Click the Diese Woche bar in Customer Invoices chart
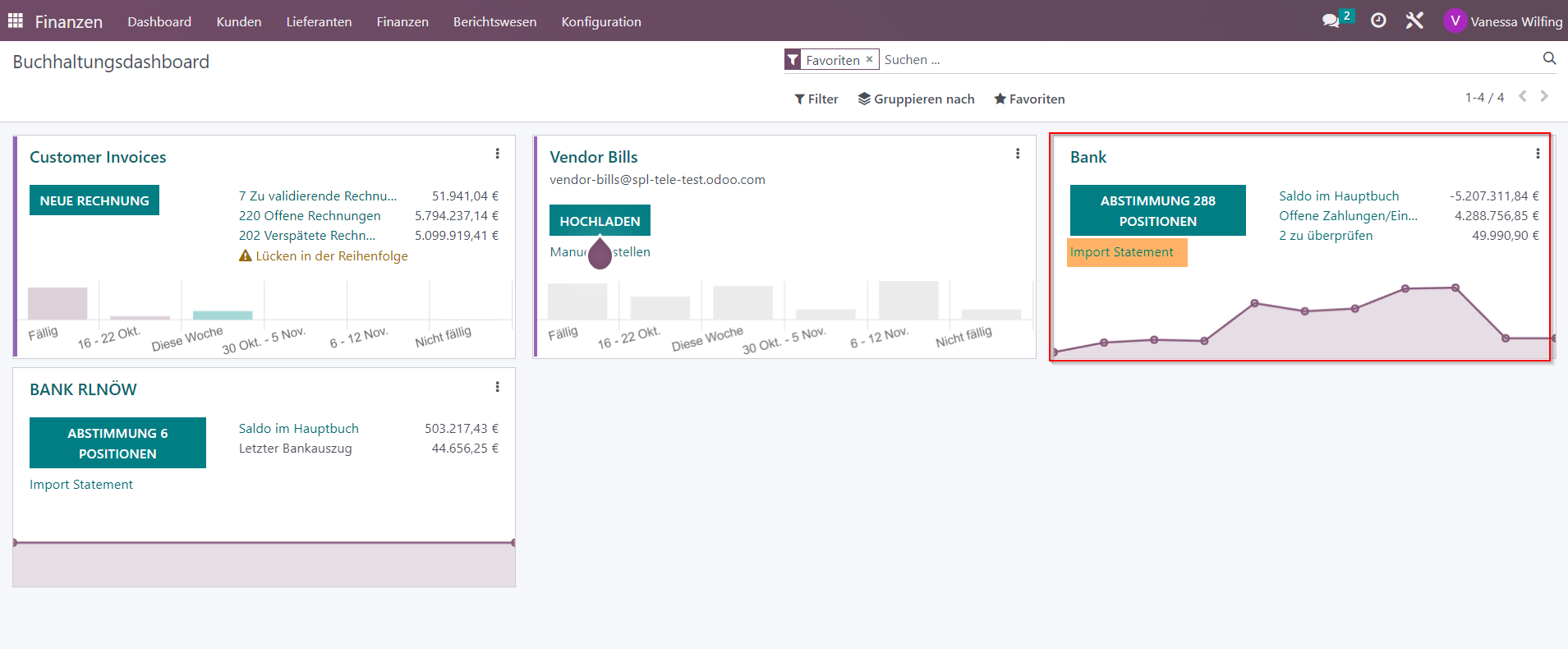The height and width of the screenshot is (649, 1568). [x=223, y=315]
